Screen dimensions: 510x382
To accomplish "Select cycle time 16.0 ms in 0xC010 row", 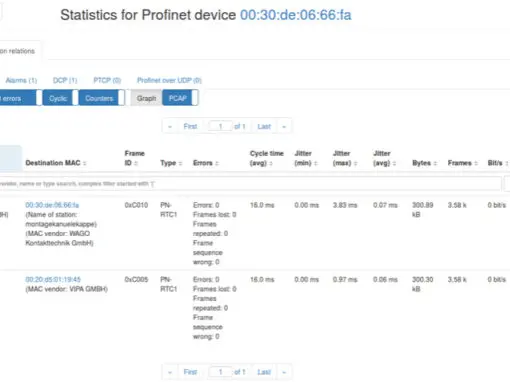I will 262,205.
